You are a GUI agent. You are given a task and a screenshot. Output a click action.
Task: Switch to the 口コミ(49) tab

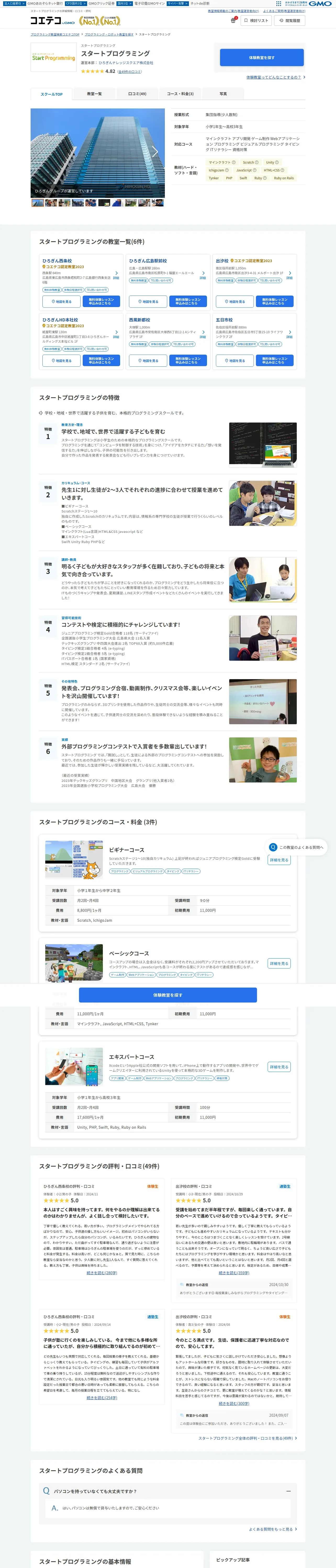[x=137, y=94]
